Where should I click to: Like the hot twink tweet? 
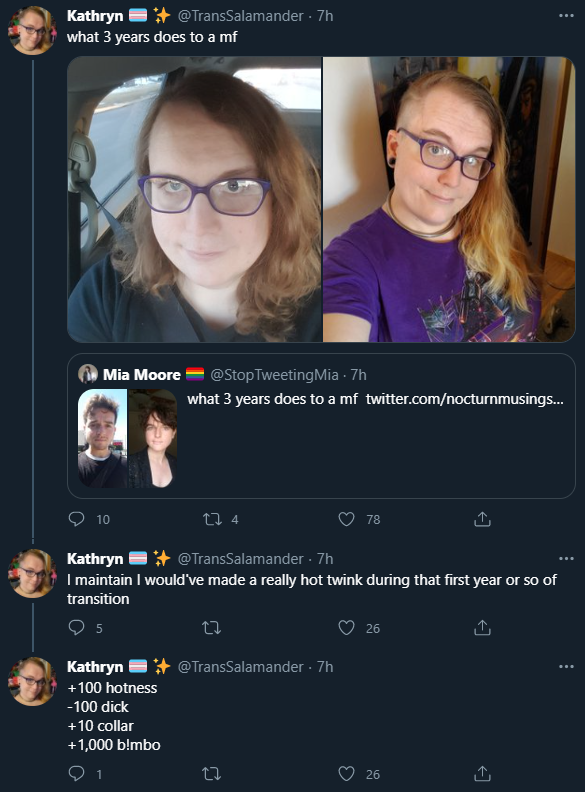coord(346,628)
